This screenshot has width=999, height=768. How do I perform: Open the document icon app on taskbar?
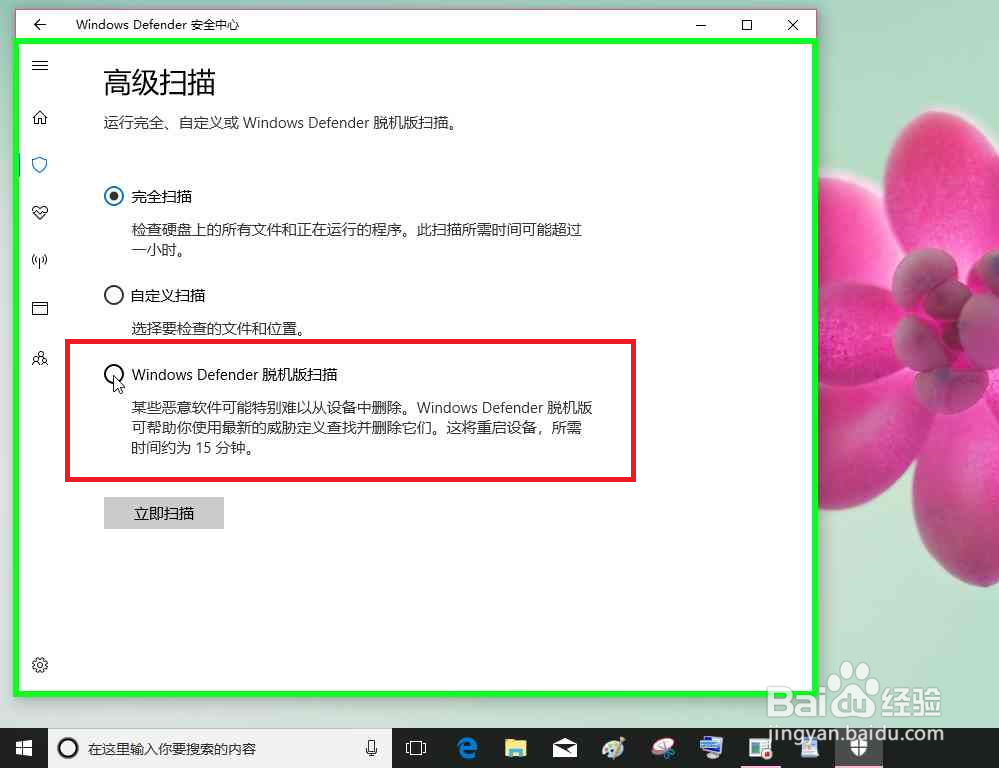[809, 748]
